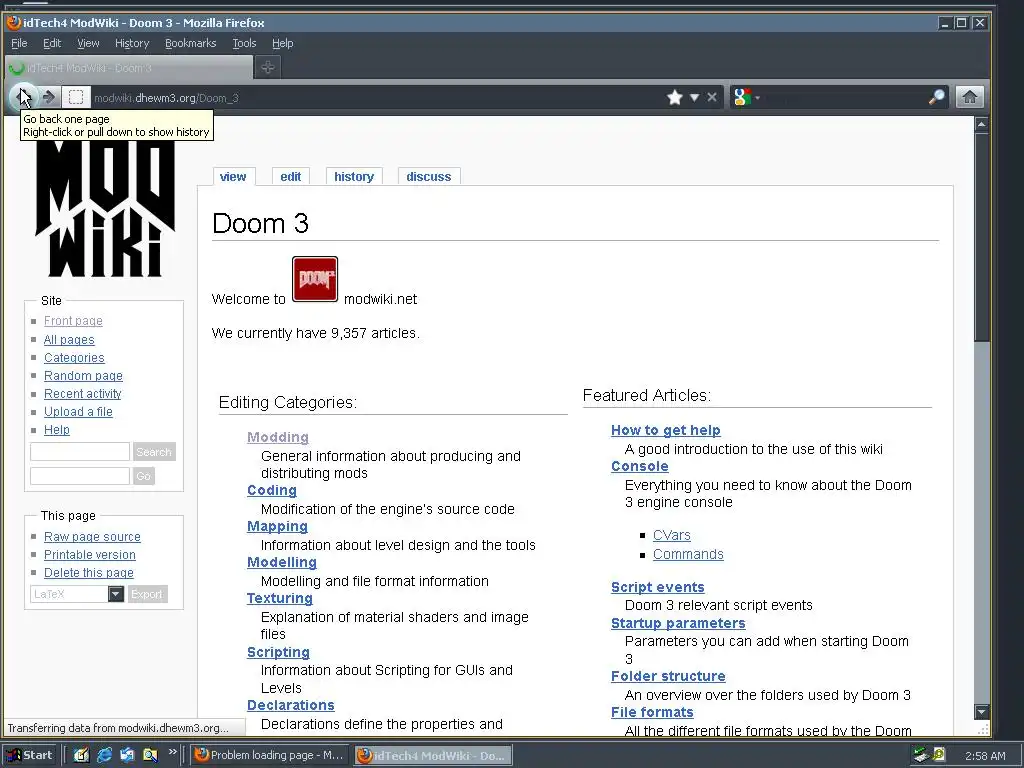Open the Mapping category link

pyautogui.click(x=277, y=526)
